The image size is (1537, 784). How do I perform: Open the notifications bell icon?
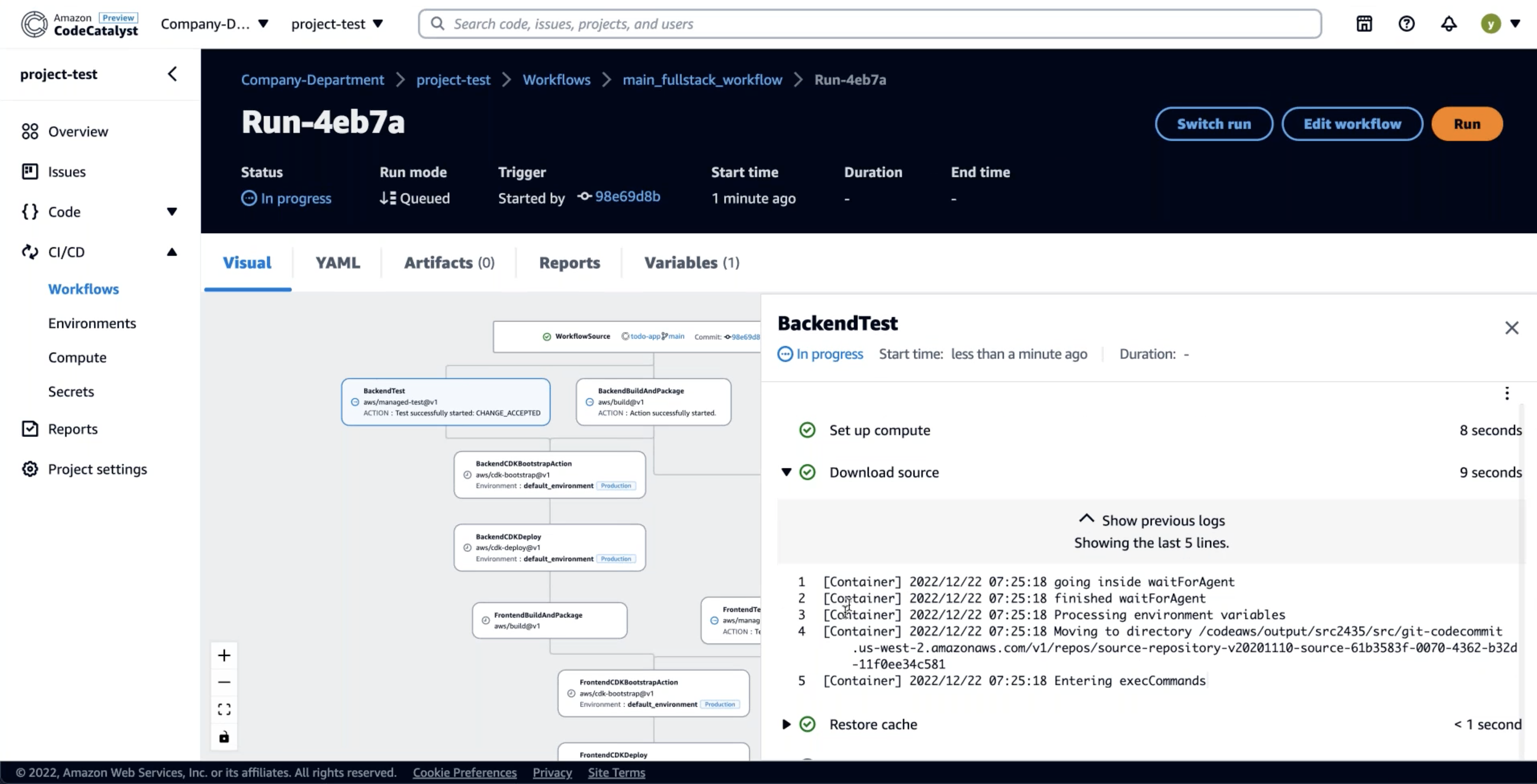point(1449,24)
